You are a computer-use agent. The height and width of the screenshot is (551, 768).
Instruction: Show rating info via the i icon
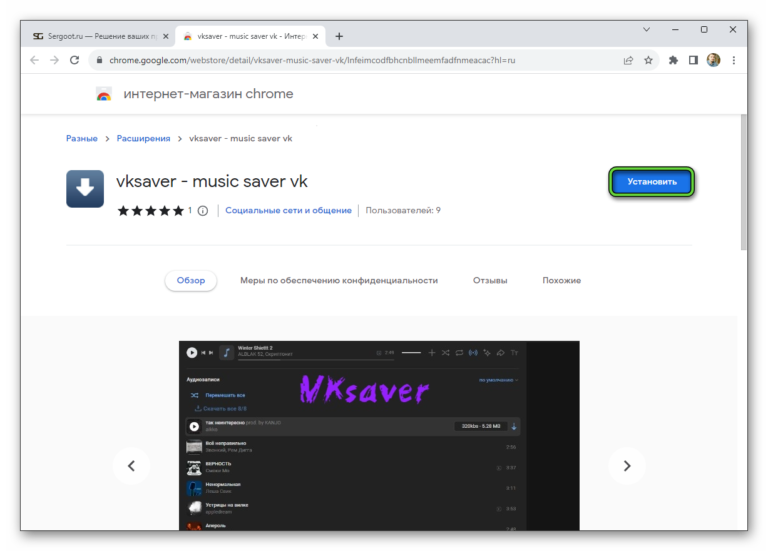pos(203,211)
